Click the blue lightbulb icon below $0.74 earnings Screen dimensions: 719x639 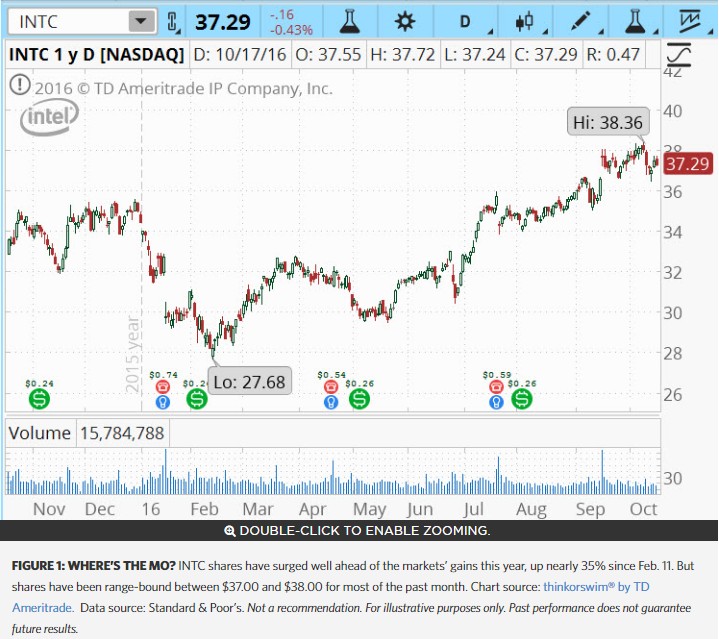163,402
